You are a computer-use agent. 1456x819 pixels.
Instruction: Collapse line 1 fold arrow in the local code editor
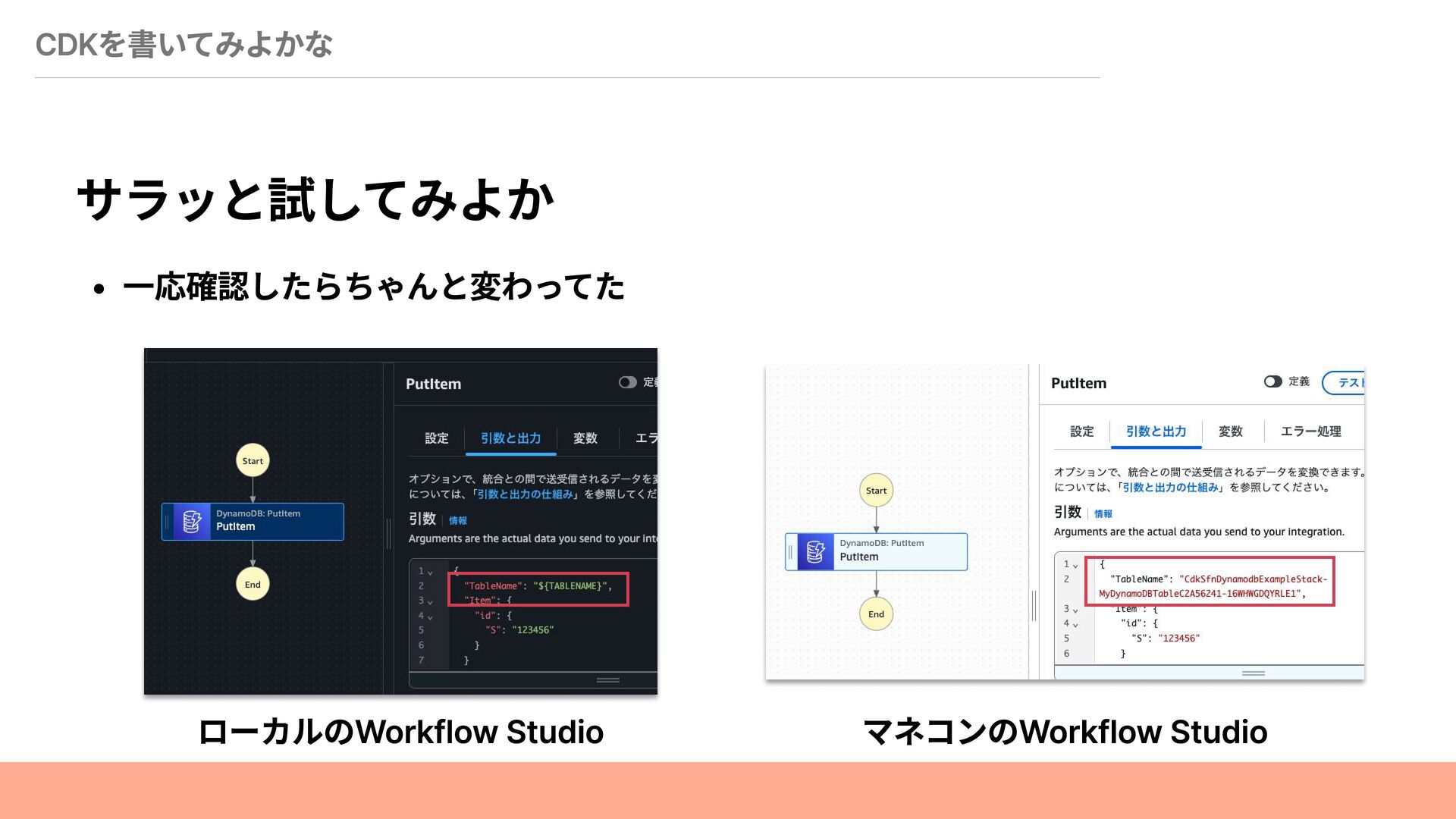pos(430,573)
